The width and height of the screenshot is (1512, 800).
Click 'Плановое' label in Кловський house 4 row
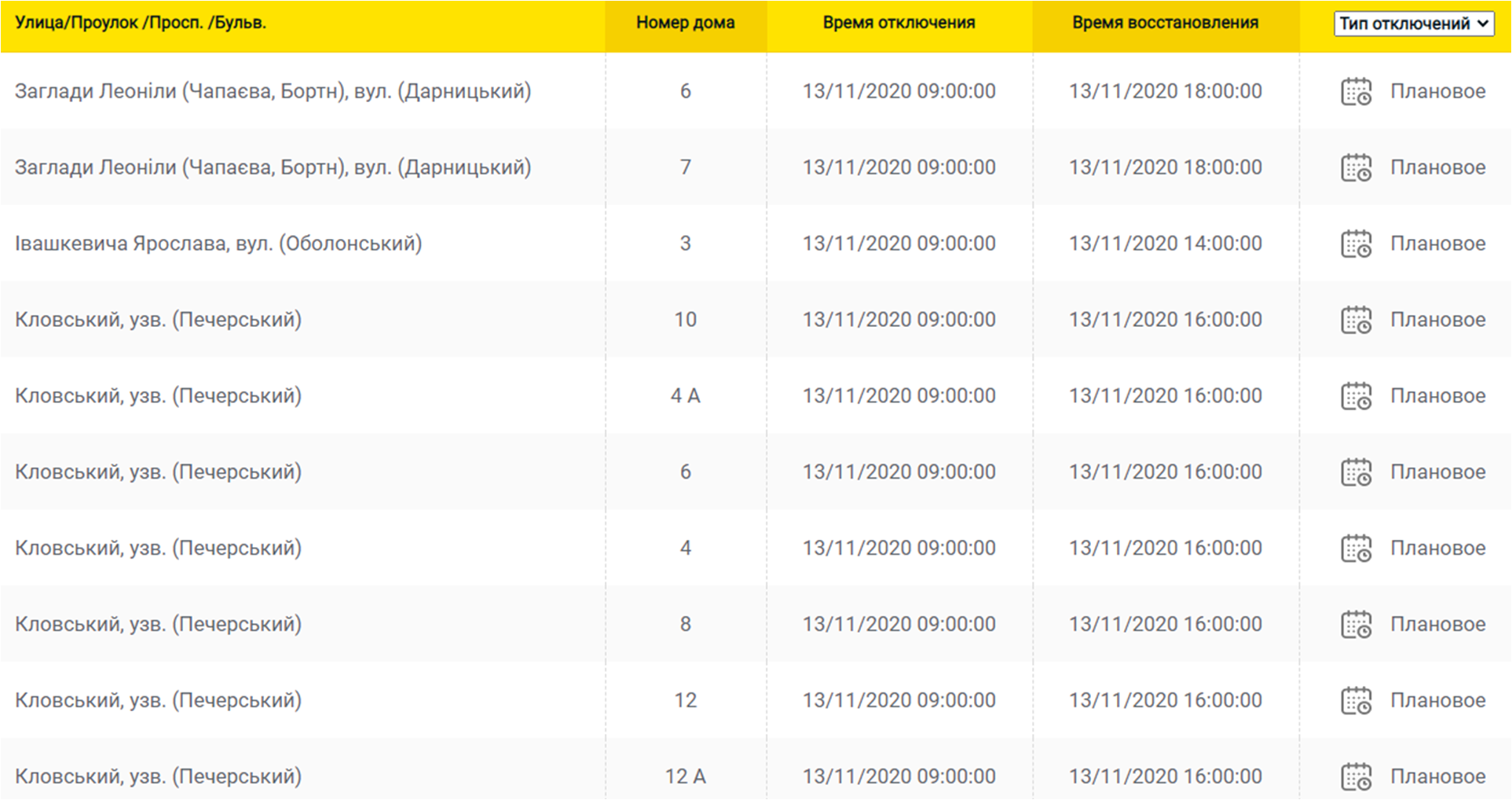coord(1437,549)
